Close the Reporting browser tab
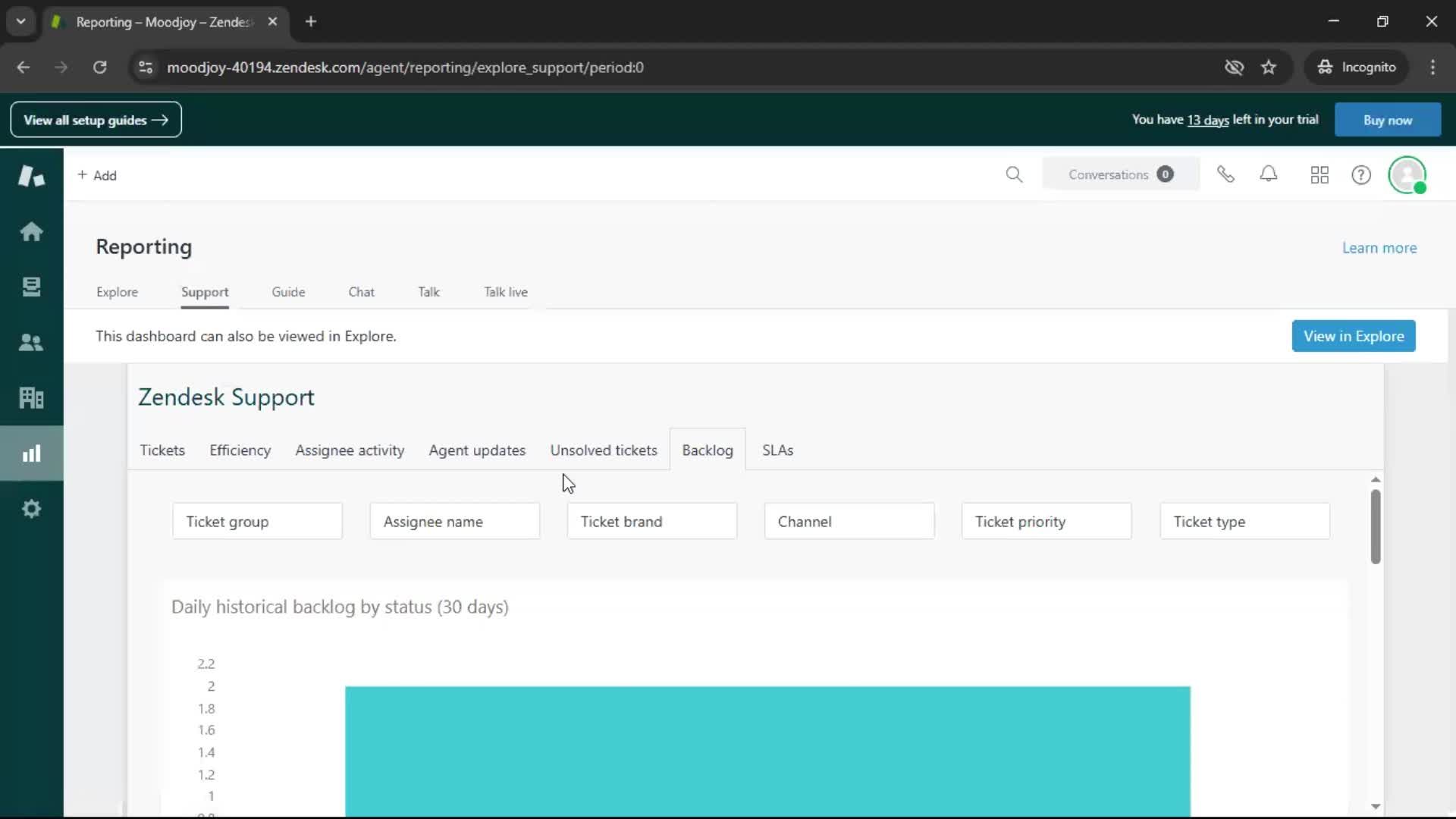 pyautogui.click(x=272, y=22)
